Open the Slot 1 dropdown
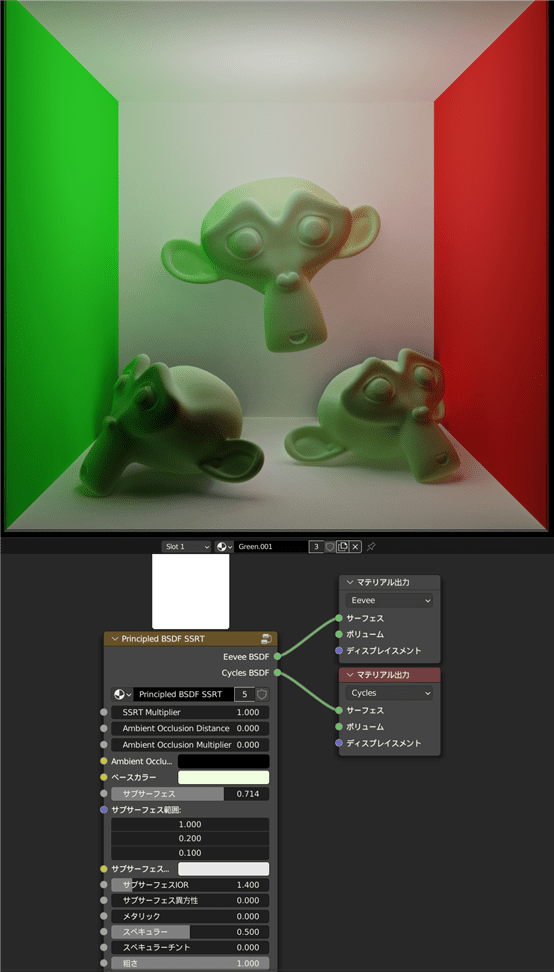This screenshot has width=554, height=972. coord(187,547)
